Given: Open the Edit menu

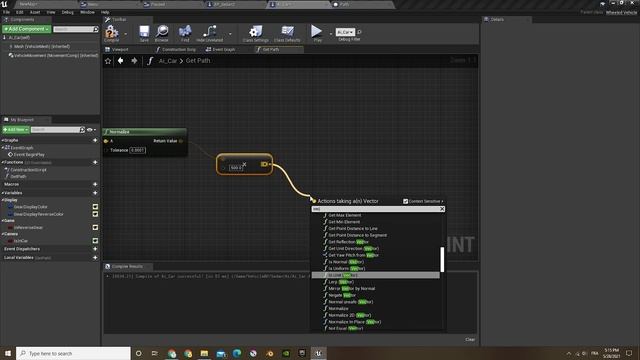Looking at the screenshot, I should click(20, 12).
